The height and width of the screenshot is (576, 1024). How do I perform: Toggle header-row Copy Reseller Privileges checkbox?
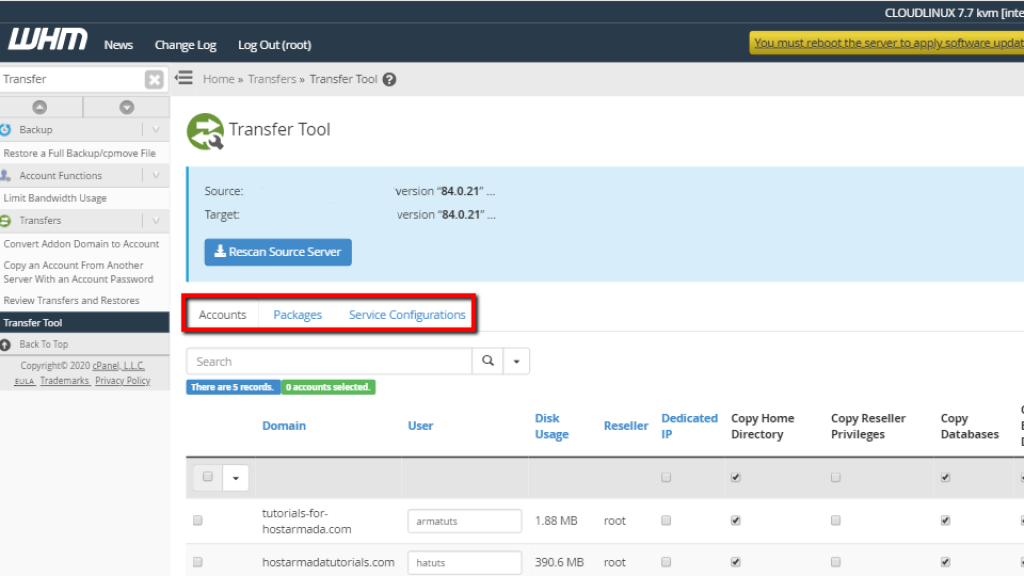pos(836,477)
